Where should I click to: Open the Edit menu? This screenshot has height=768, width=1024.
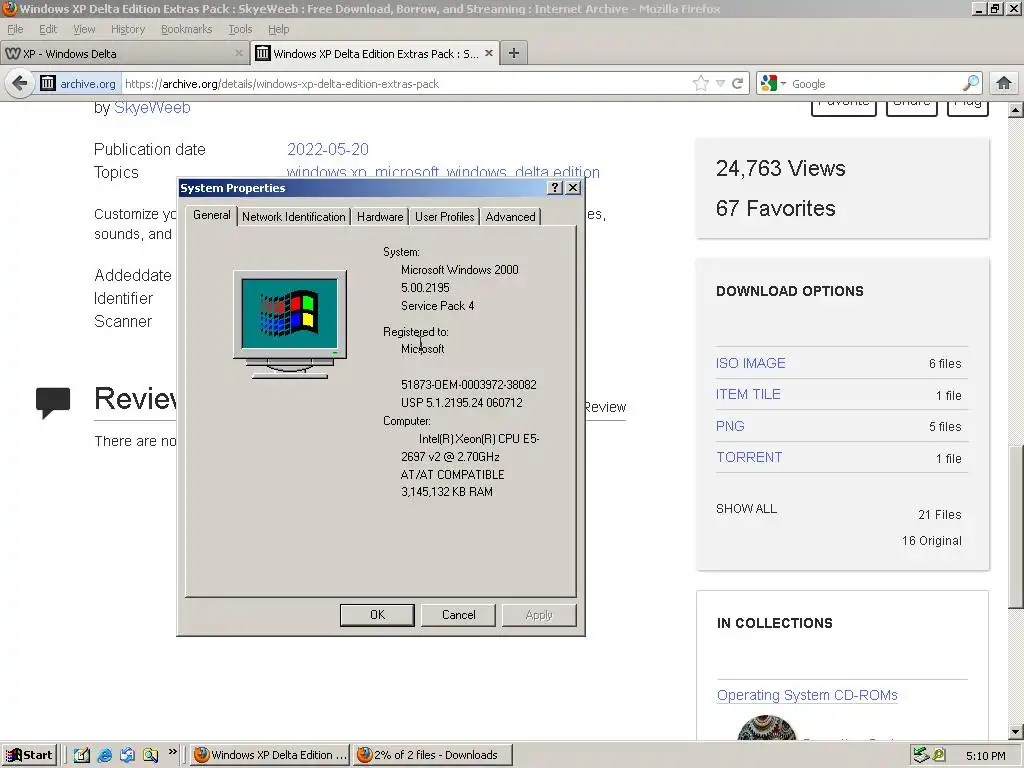tap(48, 29)
